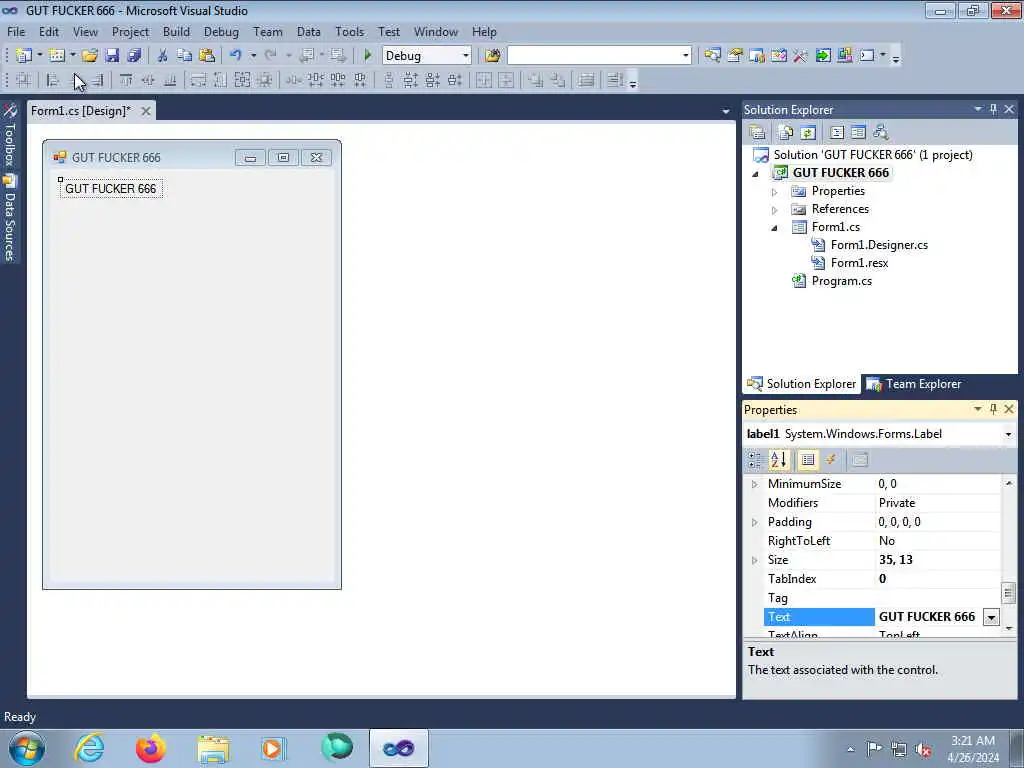Save the current file with the floppy icon
Viewport: 1024px width, 768px height.
tap(112, 56)
